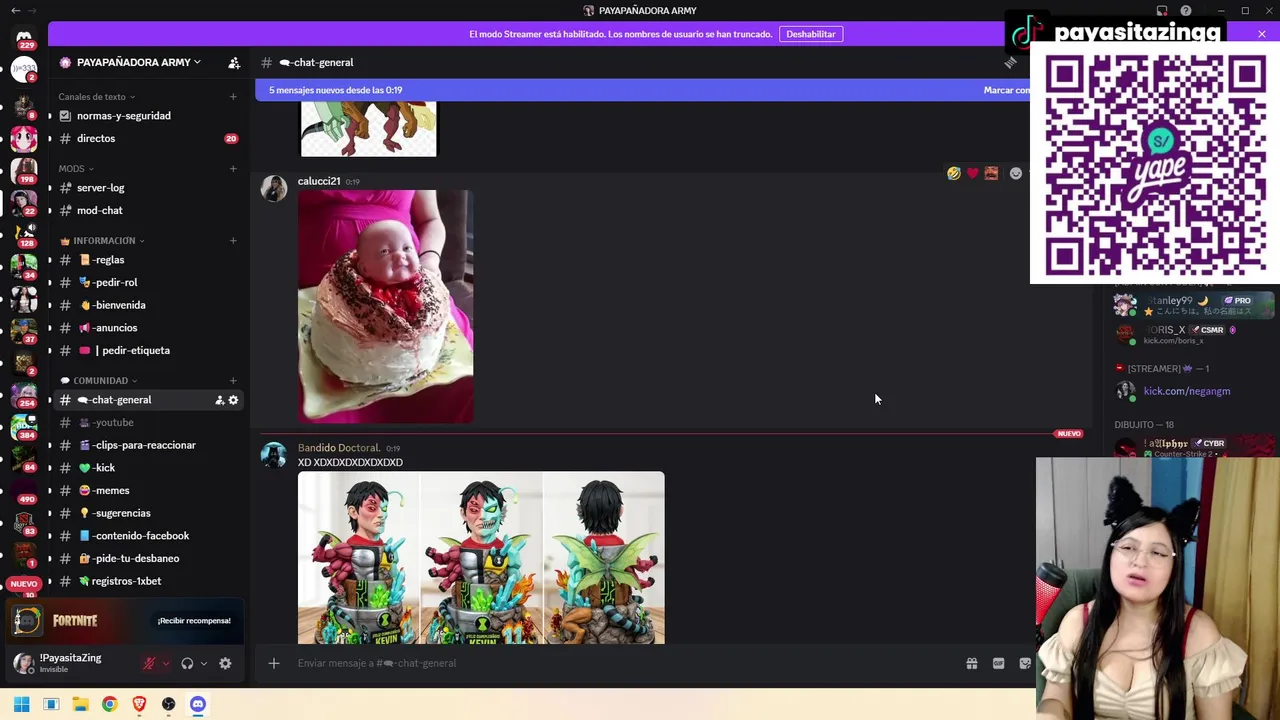This screenshot has height=720, width=1280.
Task: Open the normas-y-seguridad channel
Action: coord(148,116)
